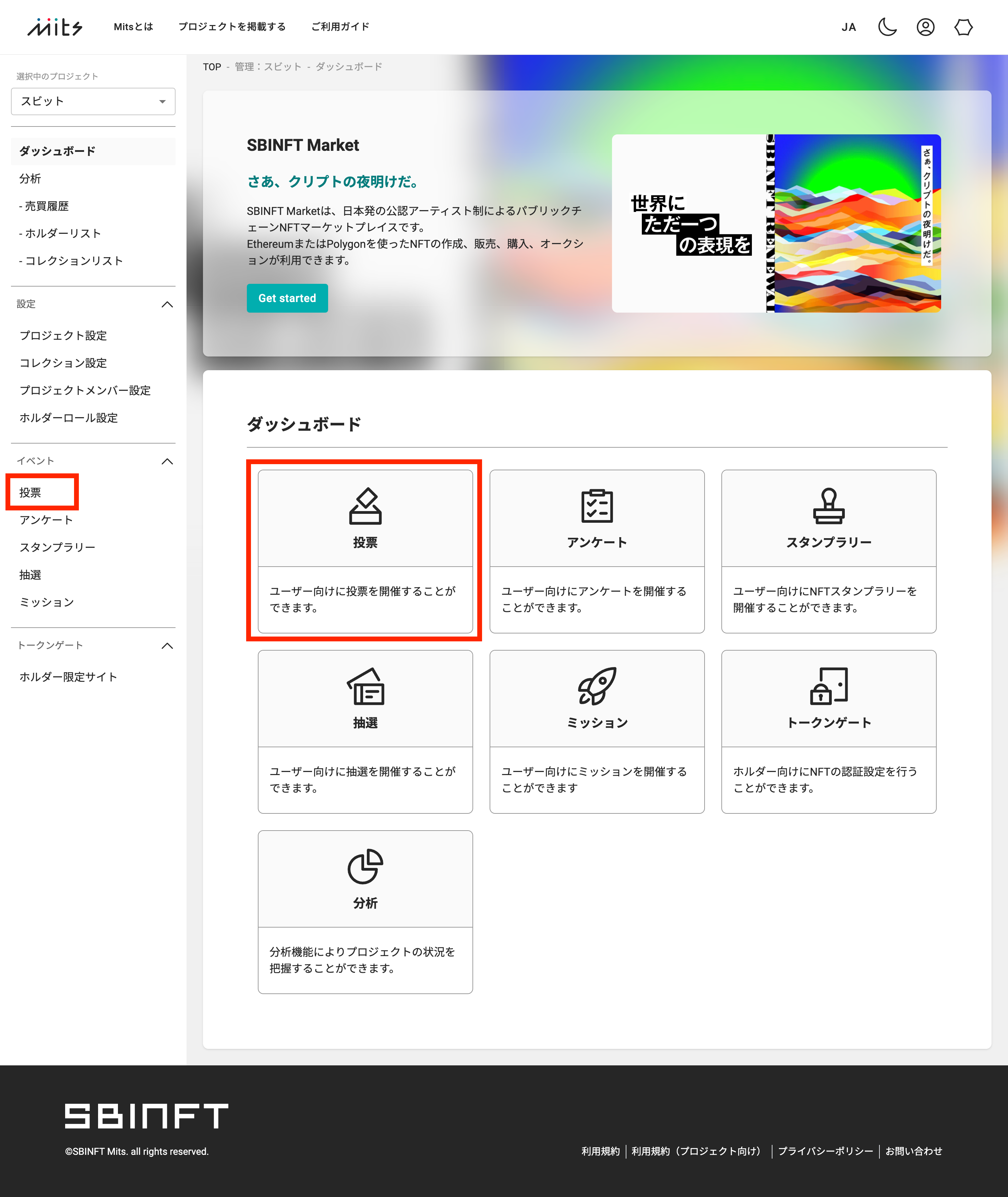The image size is (1008, 1197).
Task: Open the アンケート card title
Action: click(x=597, y=542)
